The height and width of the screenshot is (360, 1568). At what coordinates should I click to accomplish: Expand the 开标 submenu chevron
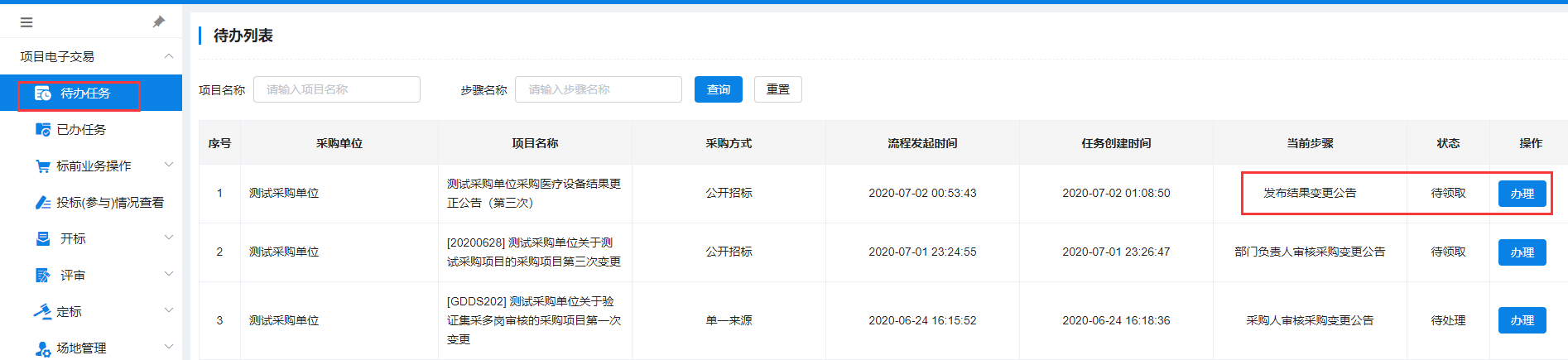(169, 238)
